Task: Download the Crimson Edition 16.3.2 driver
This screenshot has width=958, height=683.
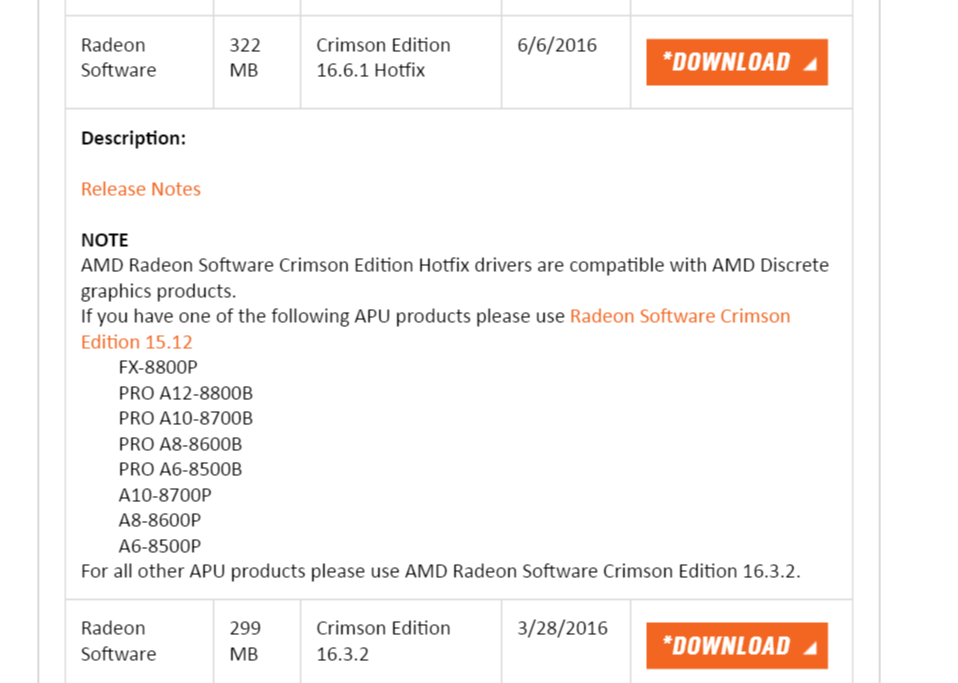Action: coord(737,645)
